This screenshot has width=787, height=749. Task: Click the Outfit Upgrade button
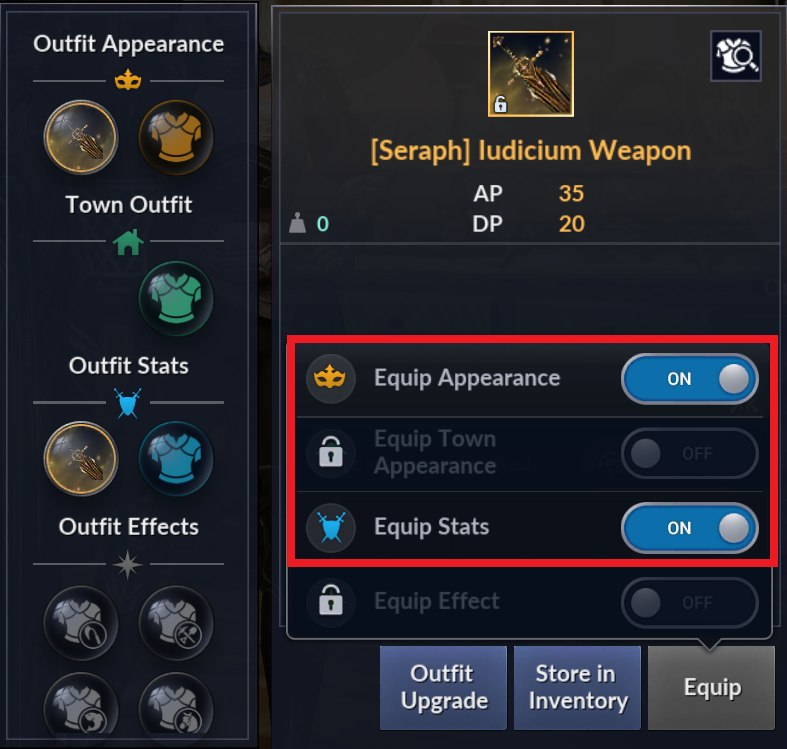442,687
